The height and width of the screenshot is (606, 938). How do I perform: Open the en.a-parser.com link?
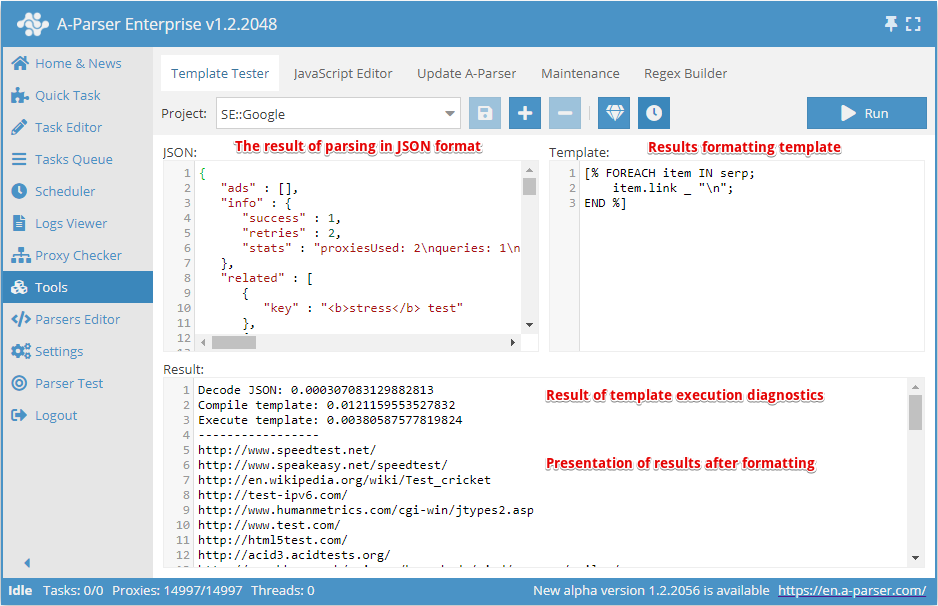[x=851, y=590]
